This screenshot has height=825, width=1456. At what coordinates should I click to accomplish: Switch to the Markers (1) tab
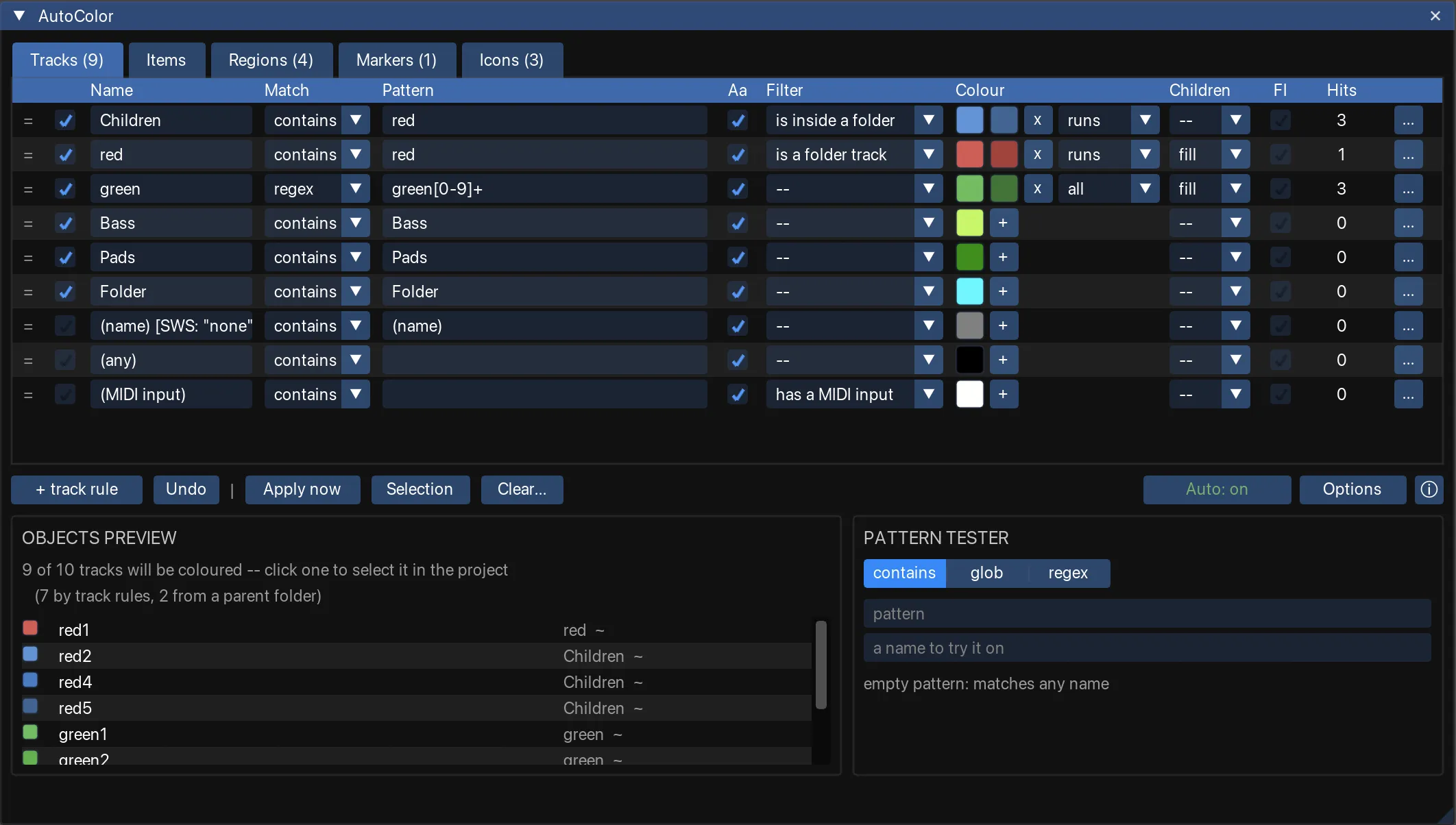[x=397, y=60]
